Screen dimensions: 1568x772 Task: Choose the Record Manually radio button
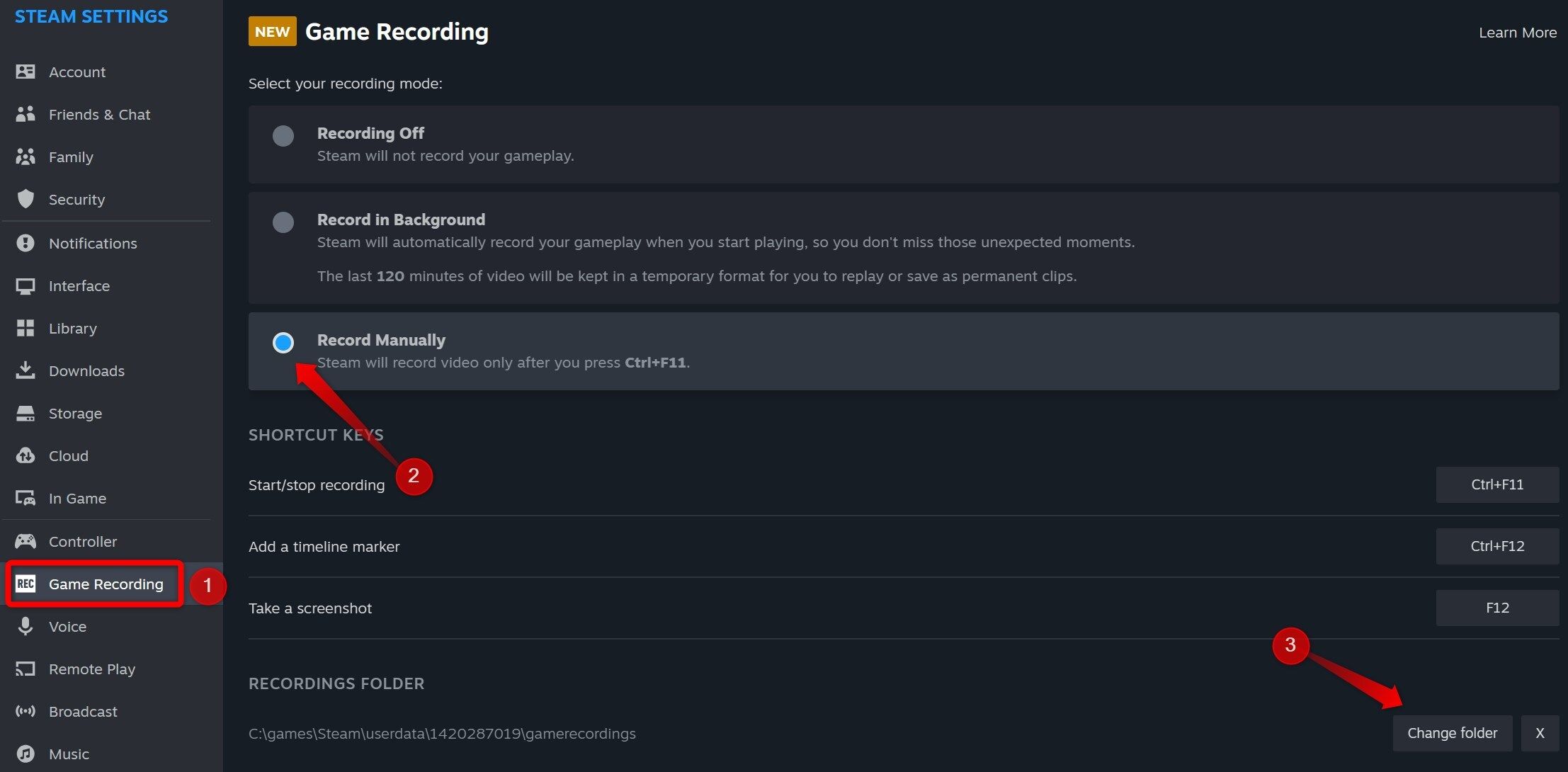[283, 343]
